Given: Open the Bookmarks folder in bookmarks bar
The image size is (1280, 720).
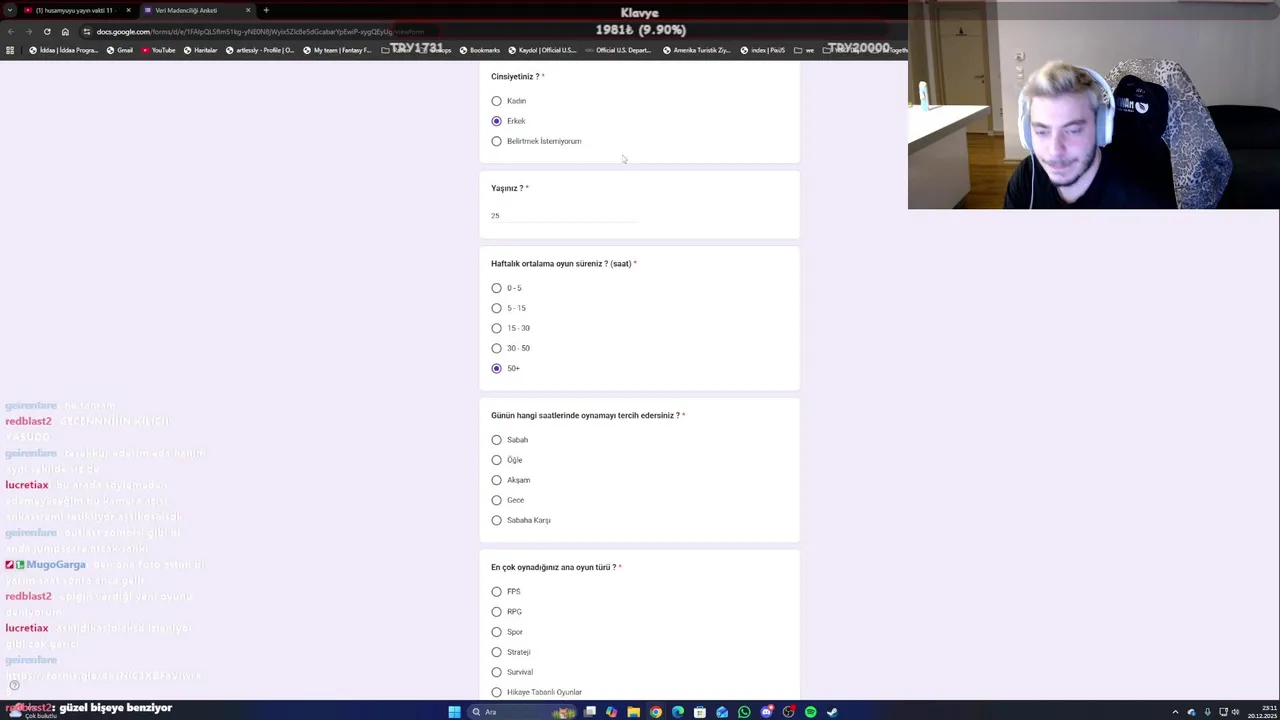Looking at the screenshot, I should point(479,50).
